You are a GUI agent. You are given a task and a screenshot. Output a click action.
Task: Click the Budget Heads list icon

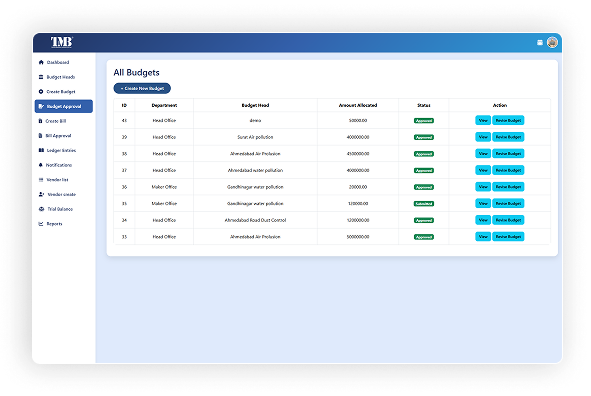pyautogui.click(x=41, y=77)
